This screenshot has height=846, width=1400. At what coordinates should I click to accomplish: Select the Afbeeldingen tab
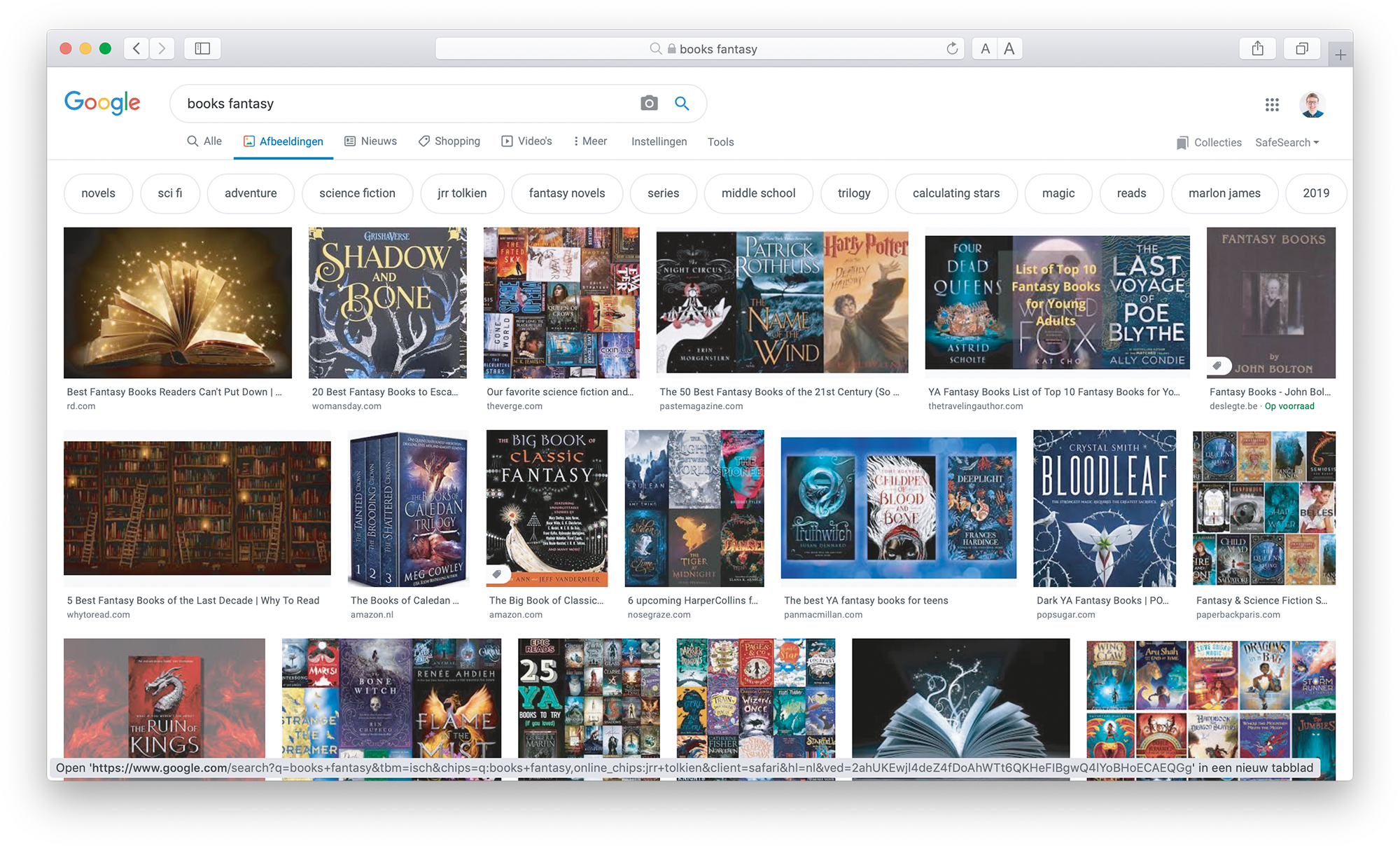pos(283,141)
